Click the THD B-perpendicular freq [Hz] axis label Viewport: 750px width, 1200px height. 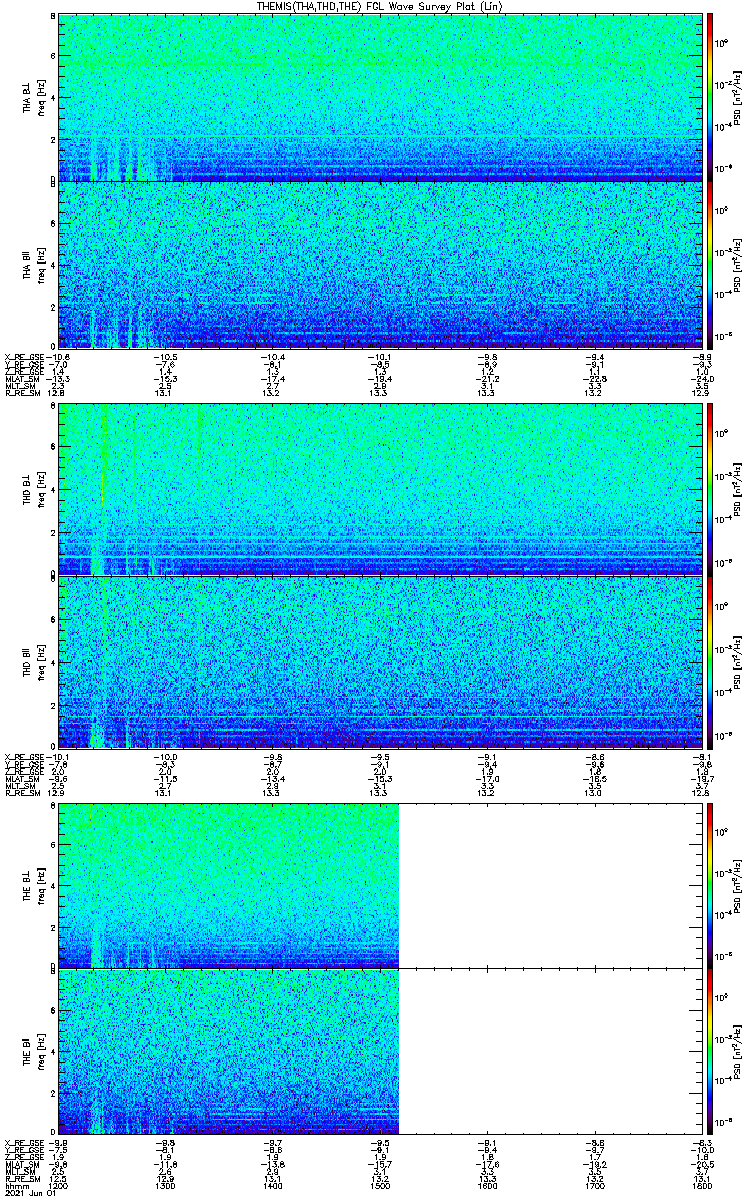tap(41, 491)
